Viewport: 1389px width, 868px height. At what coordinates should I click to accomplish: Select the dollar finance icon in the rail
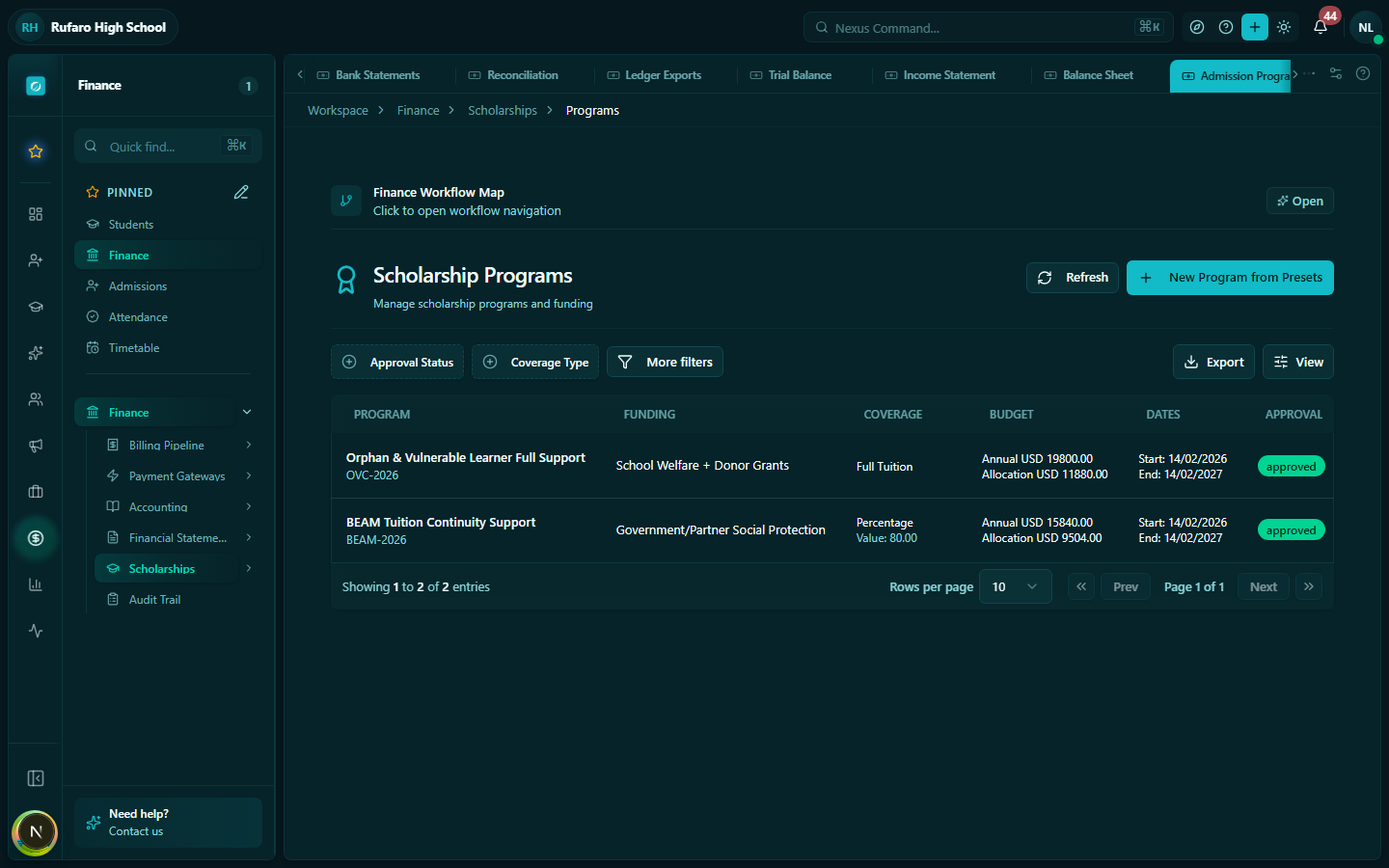pyautogui.click(x=36, y=538)
